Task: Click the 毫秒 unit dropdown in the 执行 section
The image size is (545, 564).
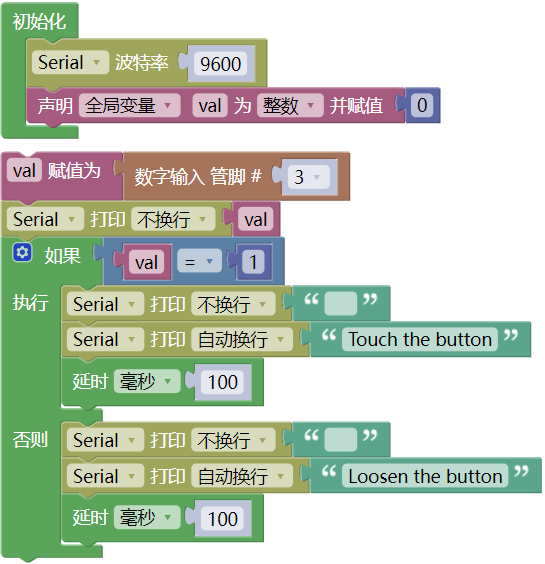Action: [147, 381]
